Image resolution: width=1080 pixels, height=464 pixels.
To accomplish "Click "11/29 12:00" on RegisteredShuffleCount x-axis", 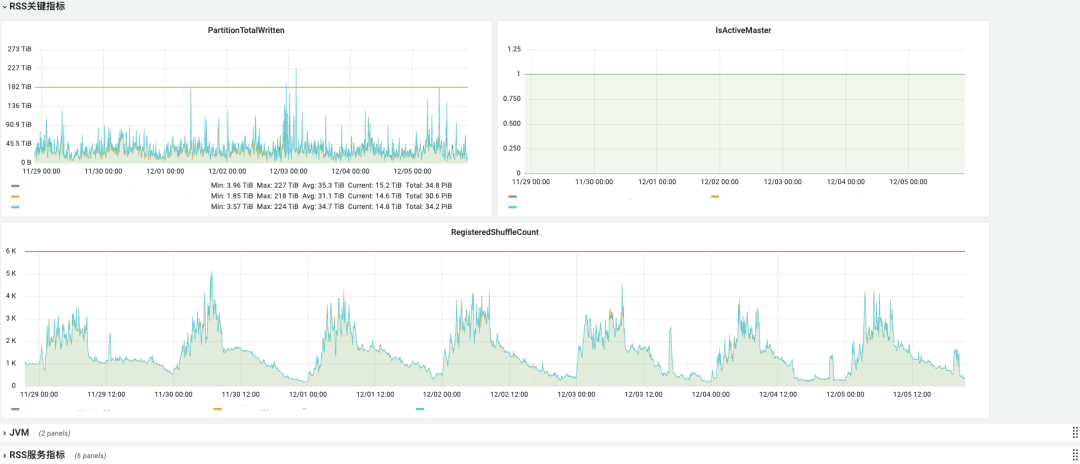I will coord(106,395).
